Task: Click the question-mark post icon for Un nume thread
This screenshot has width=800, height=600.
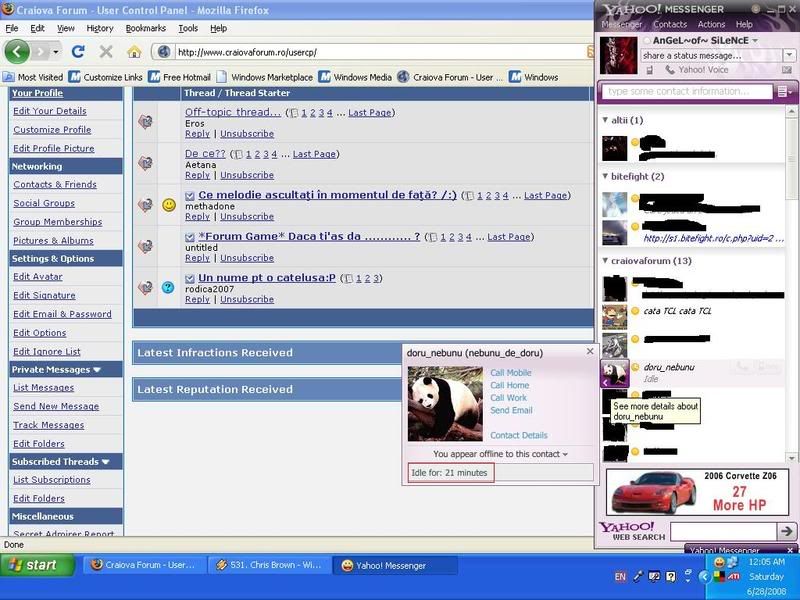Action: (168, 287)
